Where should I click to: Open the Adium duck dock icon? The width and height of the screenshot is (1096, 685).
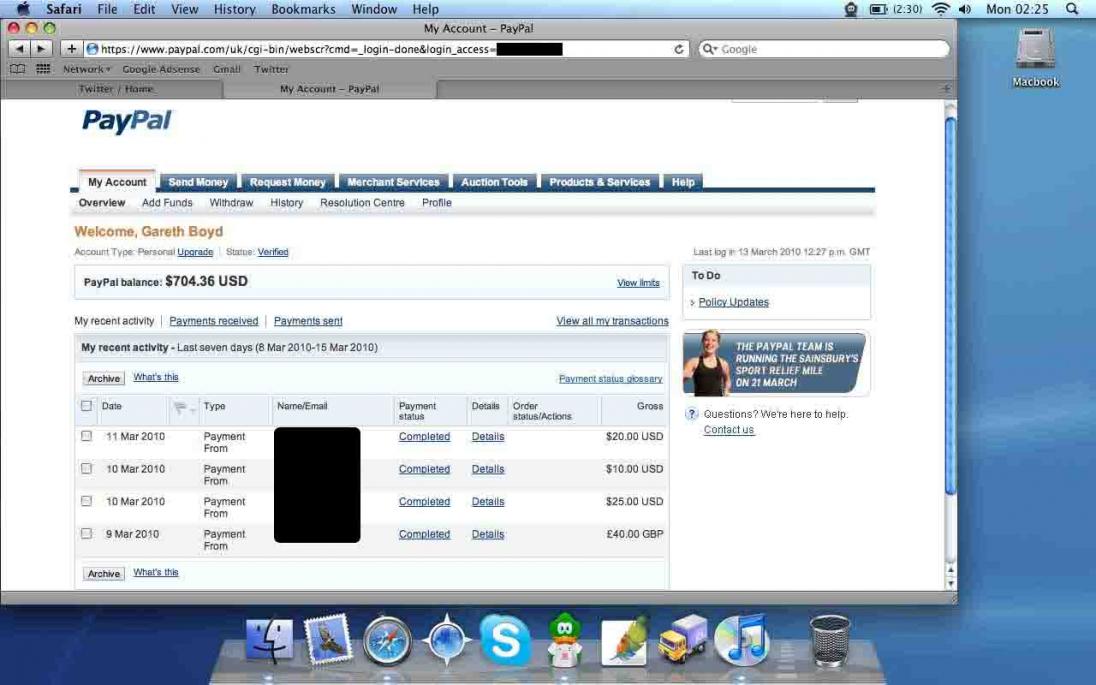pos(565,639)
